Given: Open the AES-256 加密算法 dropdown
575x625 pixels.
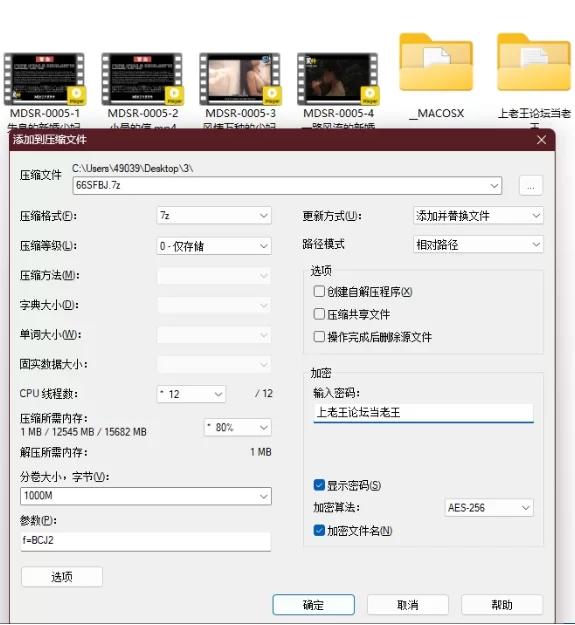Looking at the screenshot, I should 489,508.
